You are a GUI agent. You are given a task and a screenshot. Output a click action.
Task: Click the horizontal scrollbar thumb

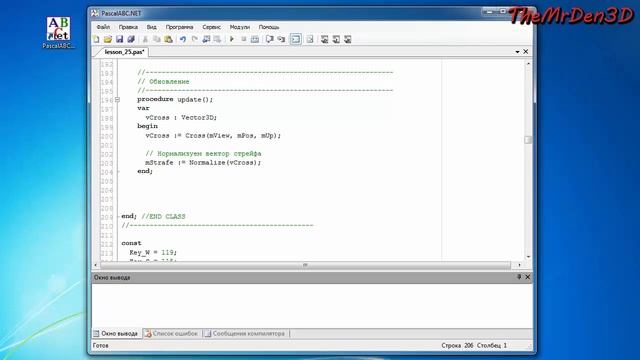pos(305,265)
